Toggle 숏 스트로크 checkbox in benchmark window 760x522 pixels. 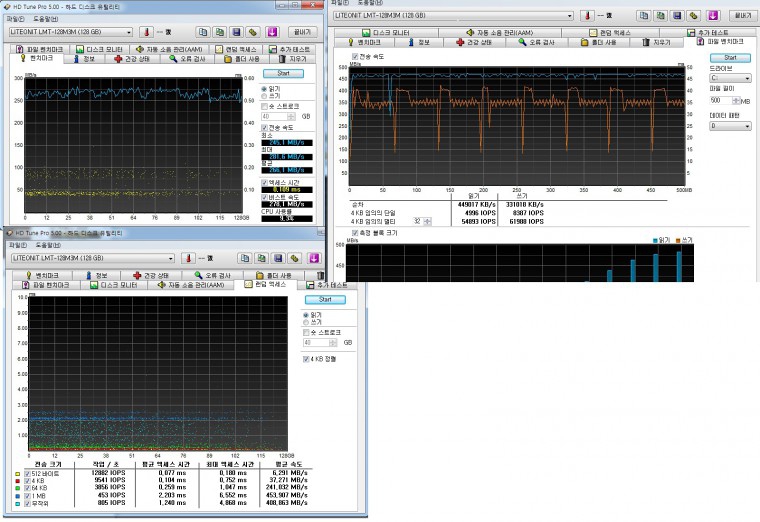click(x=265, y=106)
